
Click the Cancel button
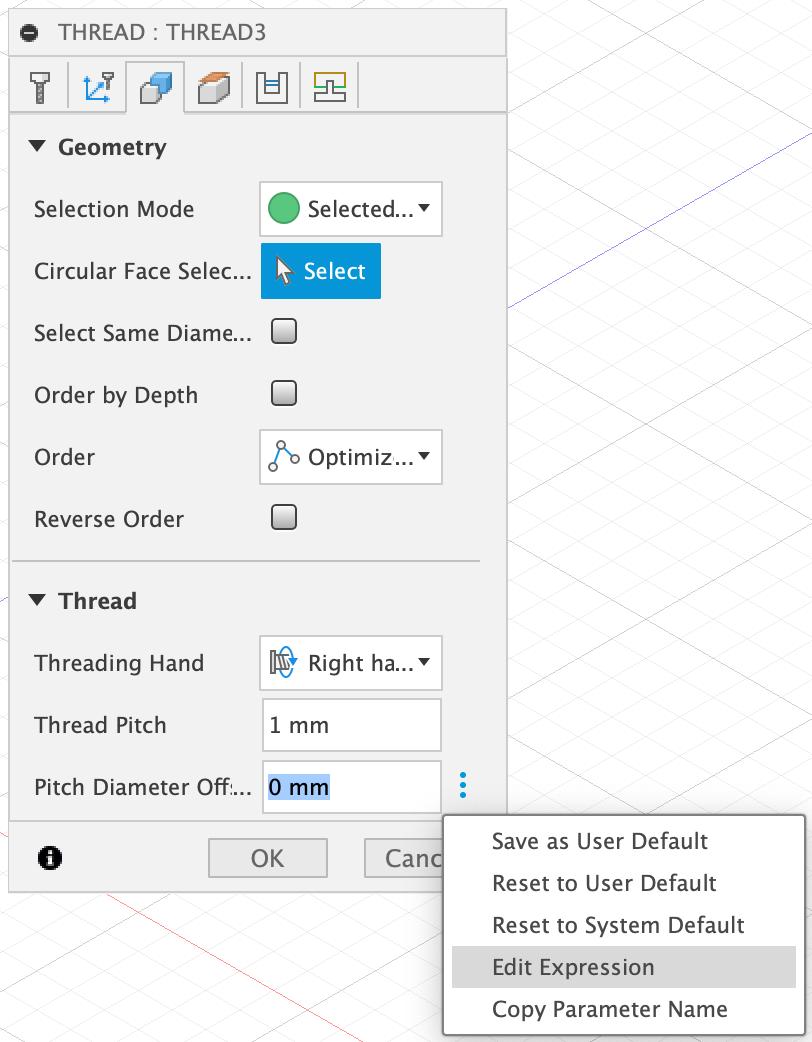(404, 858)
